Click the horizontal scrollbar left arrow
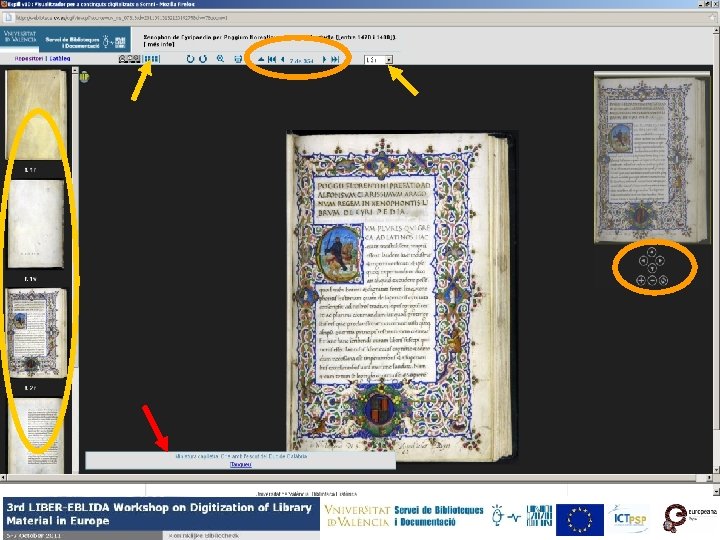Screen dimensions: 720x540 3,478
